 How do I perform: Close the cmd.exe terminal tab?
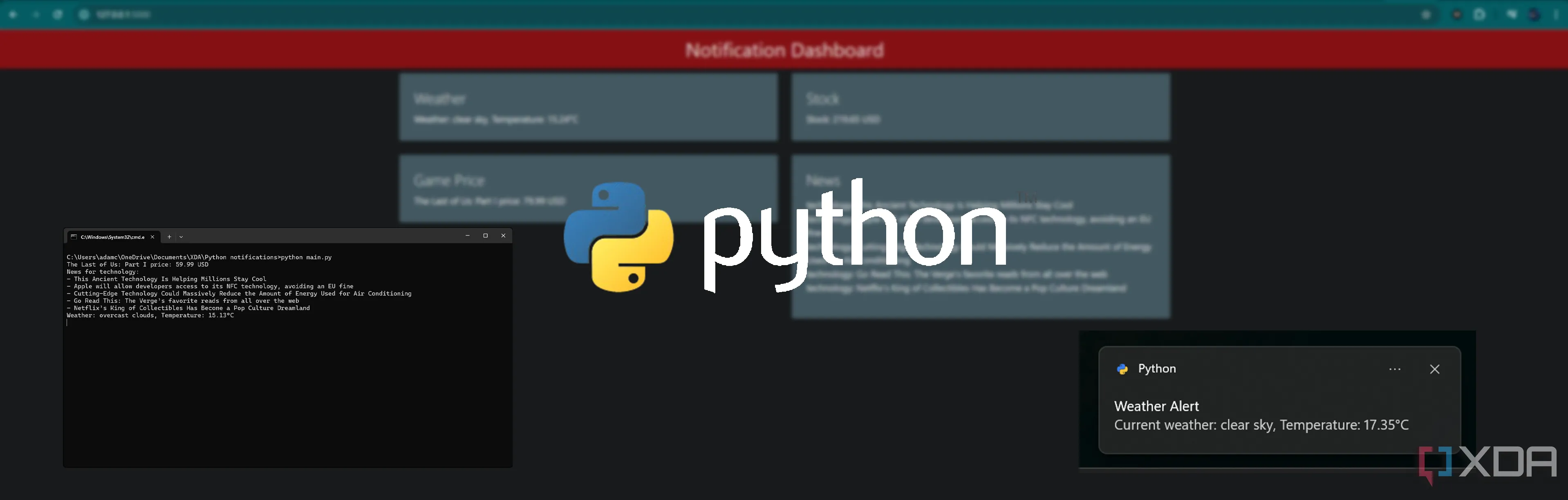tap(152, 237)
